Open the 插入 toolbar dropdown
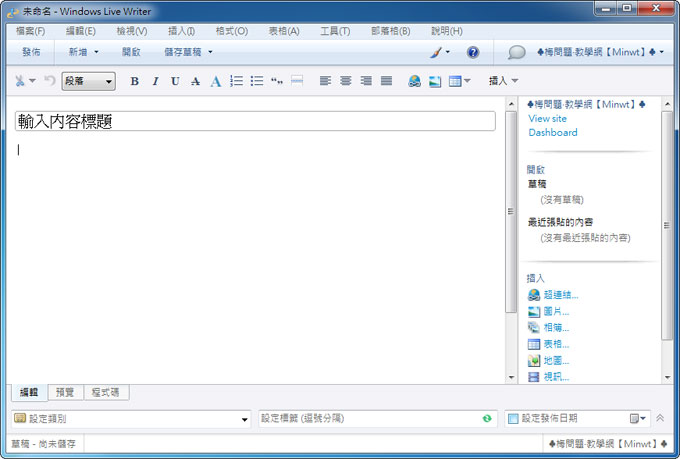The height and width of the screenshot is (459, 680). (x=503, y=81)
